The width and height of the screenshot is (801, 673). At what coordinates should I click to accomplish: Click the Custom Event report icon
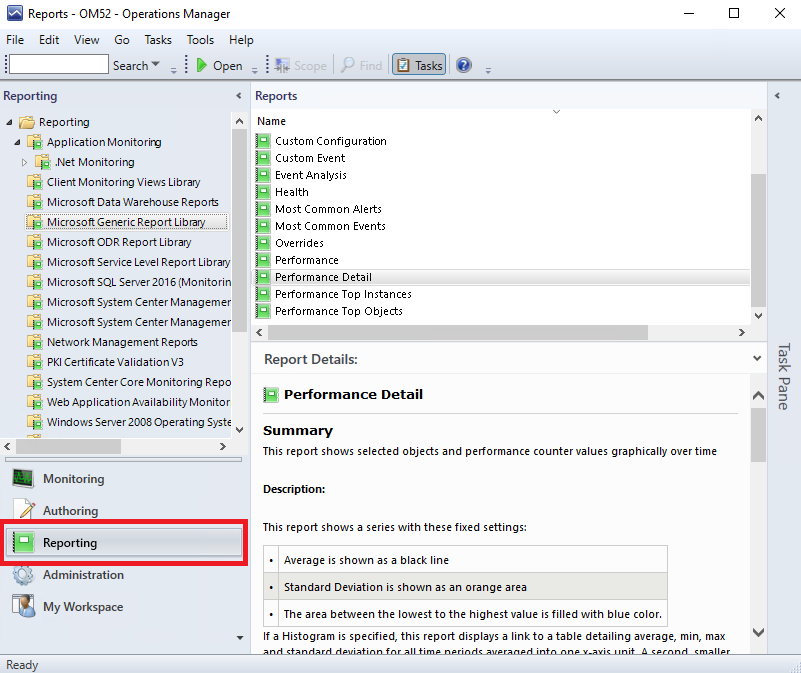click(263, 158)
